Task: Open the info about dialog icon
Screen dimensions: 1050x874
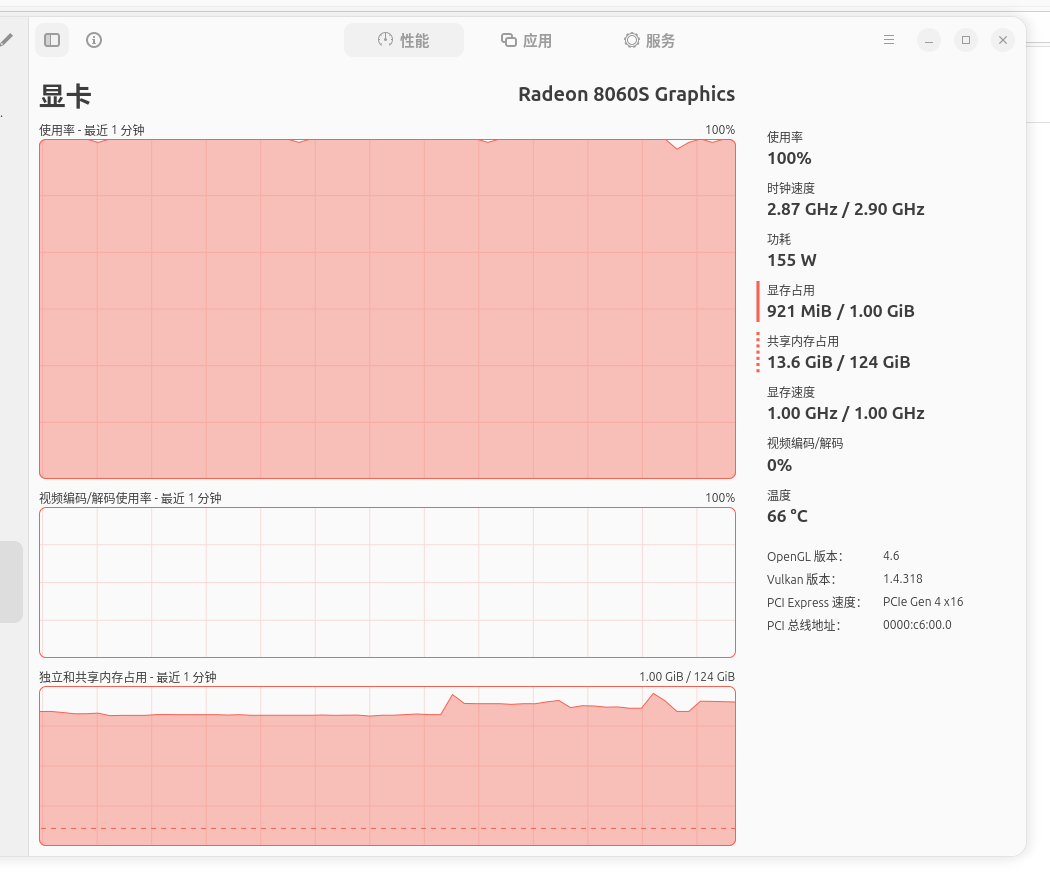Action: (x=94, y=40)
